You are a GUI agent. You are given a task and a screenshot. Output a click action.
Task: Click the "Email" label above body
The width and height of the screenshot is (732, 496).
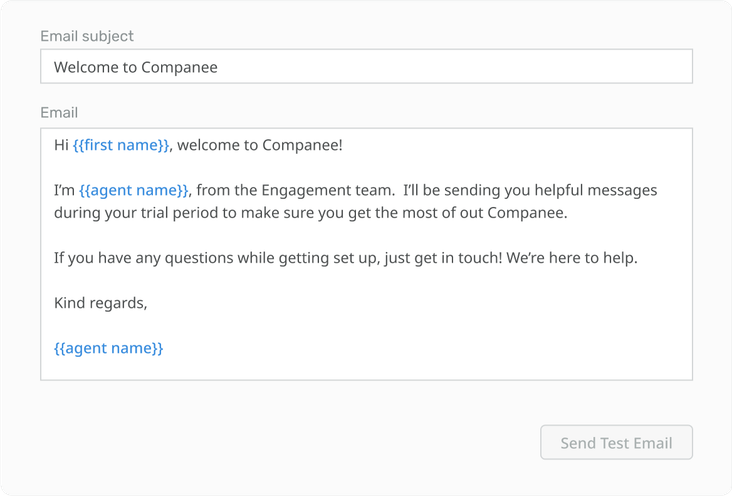tap(59, 113)
